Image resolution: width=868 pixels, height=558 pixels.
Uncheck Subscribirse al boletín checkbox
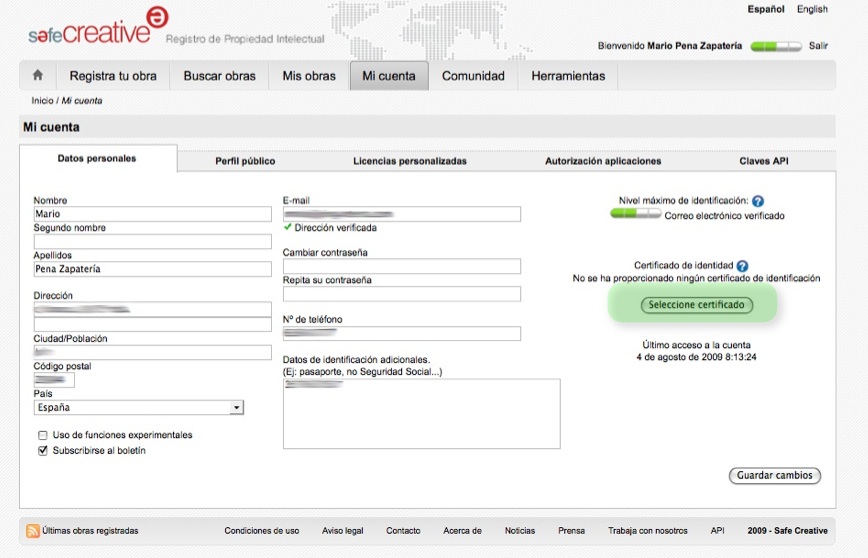pos(43,451)
